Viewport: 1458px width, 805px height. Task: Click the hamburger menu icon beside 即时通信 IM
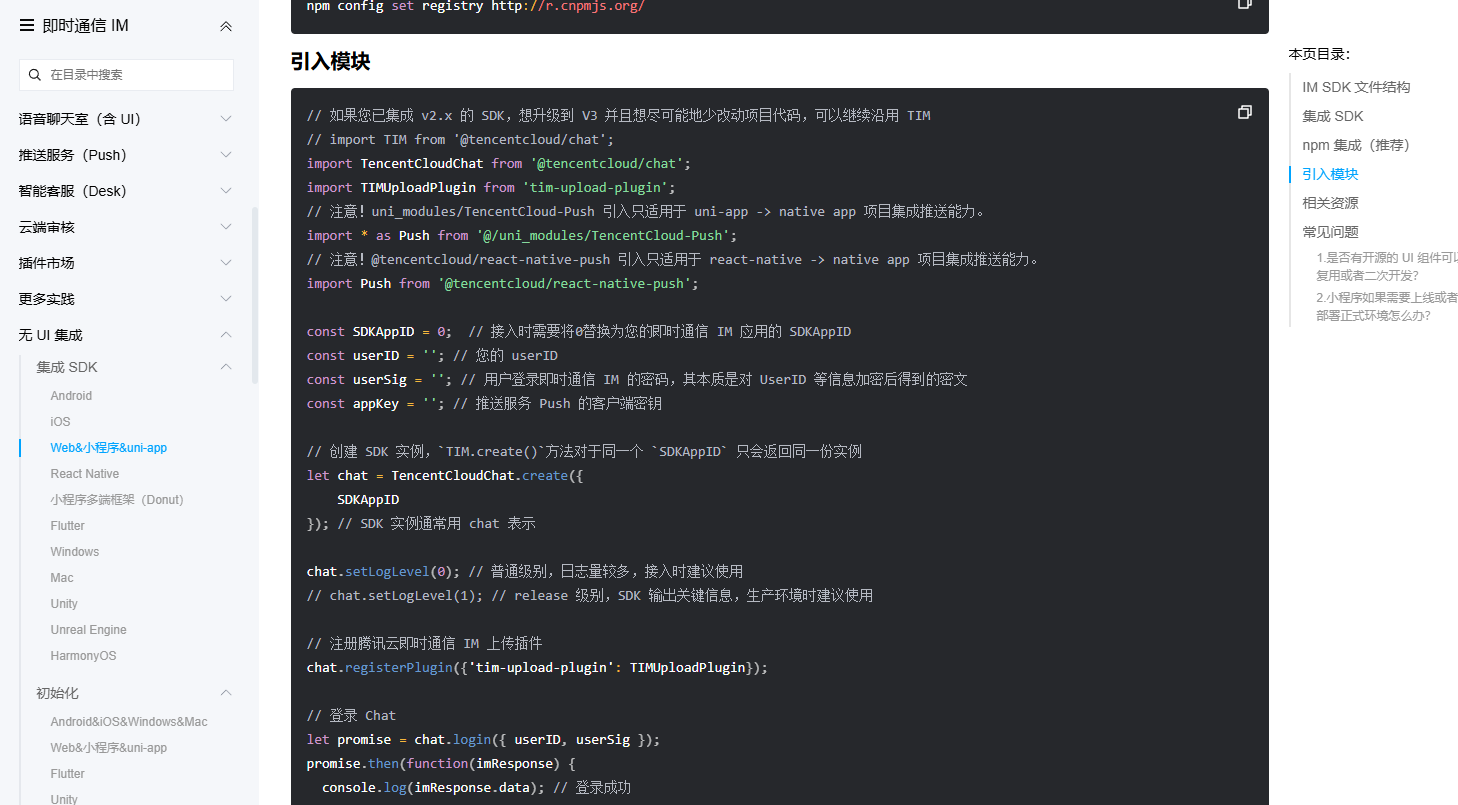point(27,26)
